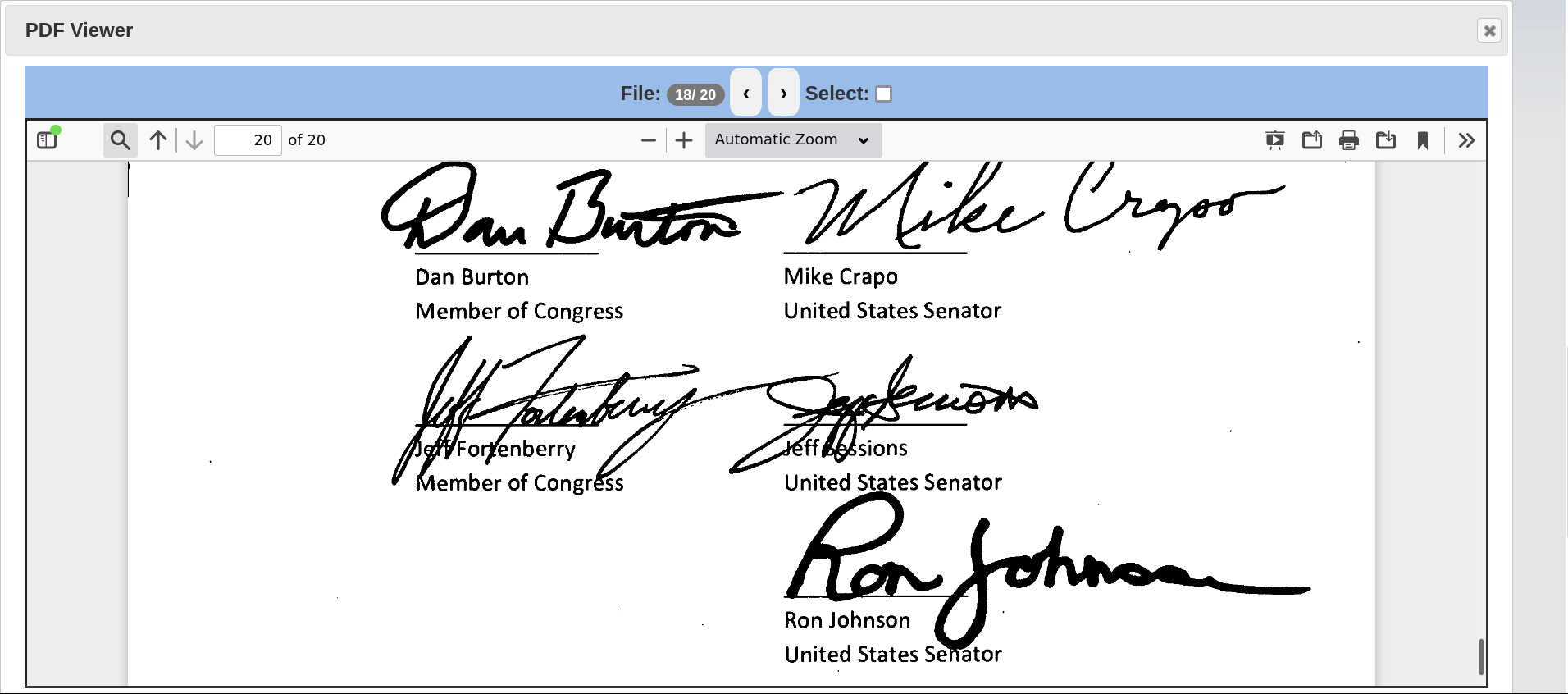Zoom out with the minus button
The height and width of the screenshot is (694, 1568).
pyautogui.click(x=649, y=140)
